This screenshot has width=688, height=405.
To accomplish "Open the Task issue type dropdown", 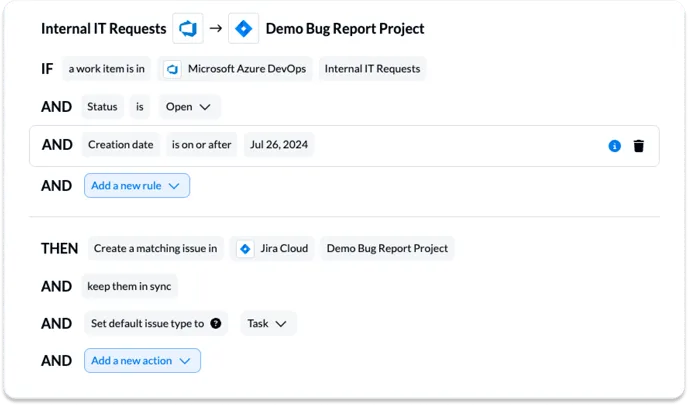I will click(x=268, y=323).
